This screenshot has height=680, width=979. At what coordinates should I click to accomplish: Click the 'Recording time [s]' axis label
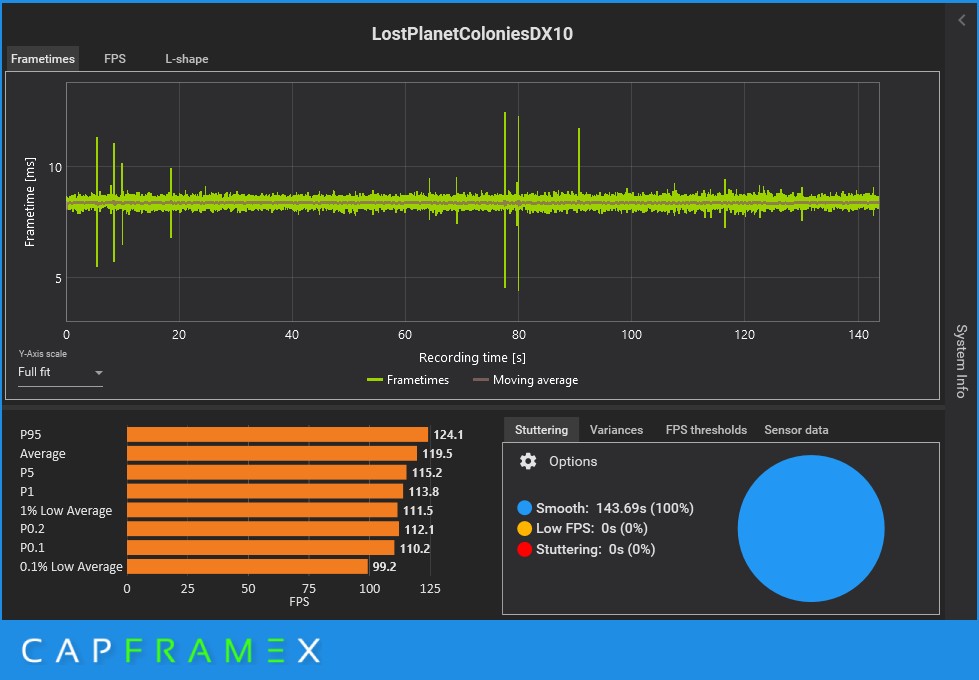point(472,358)
